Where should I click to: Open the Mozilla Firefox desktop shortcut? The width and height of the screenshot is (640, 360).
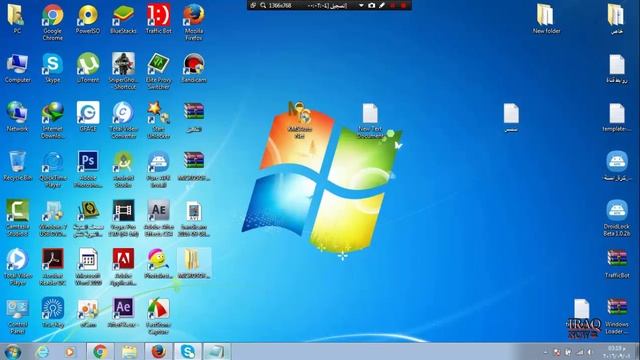click(194, 21)
